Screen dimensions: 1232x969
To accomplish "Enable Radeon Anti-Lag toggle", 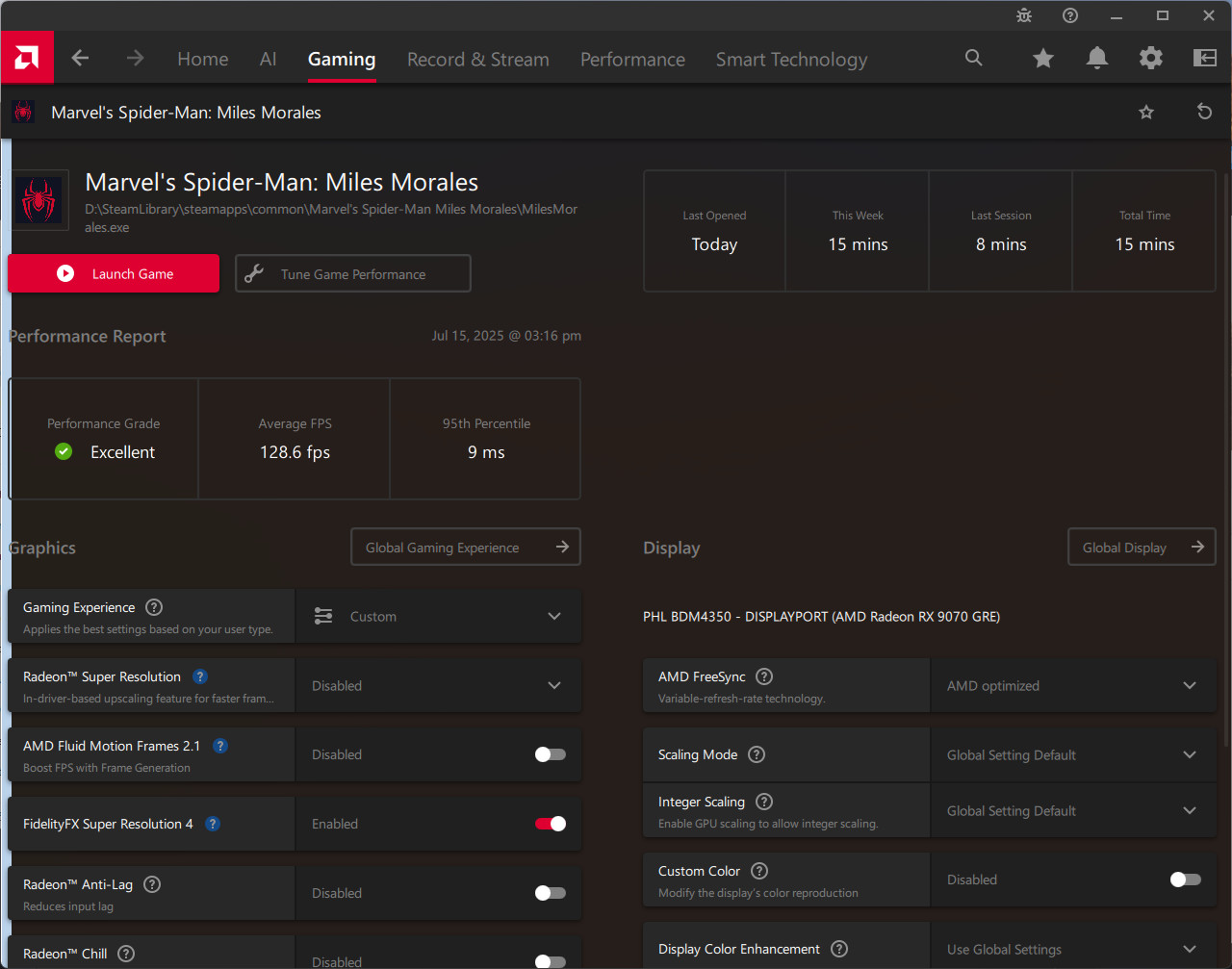I will (551, 893).
